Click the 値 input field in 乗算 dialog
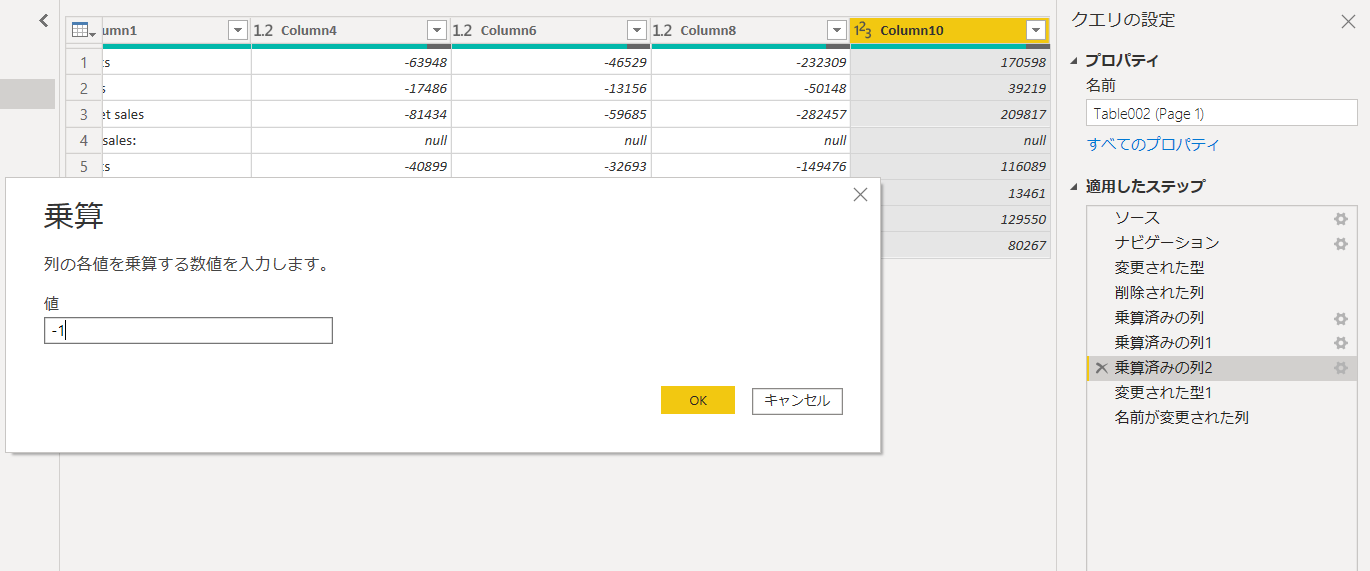This screenshot has height=571, width=1370. point(188,331)
